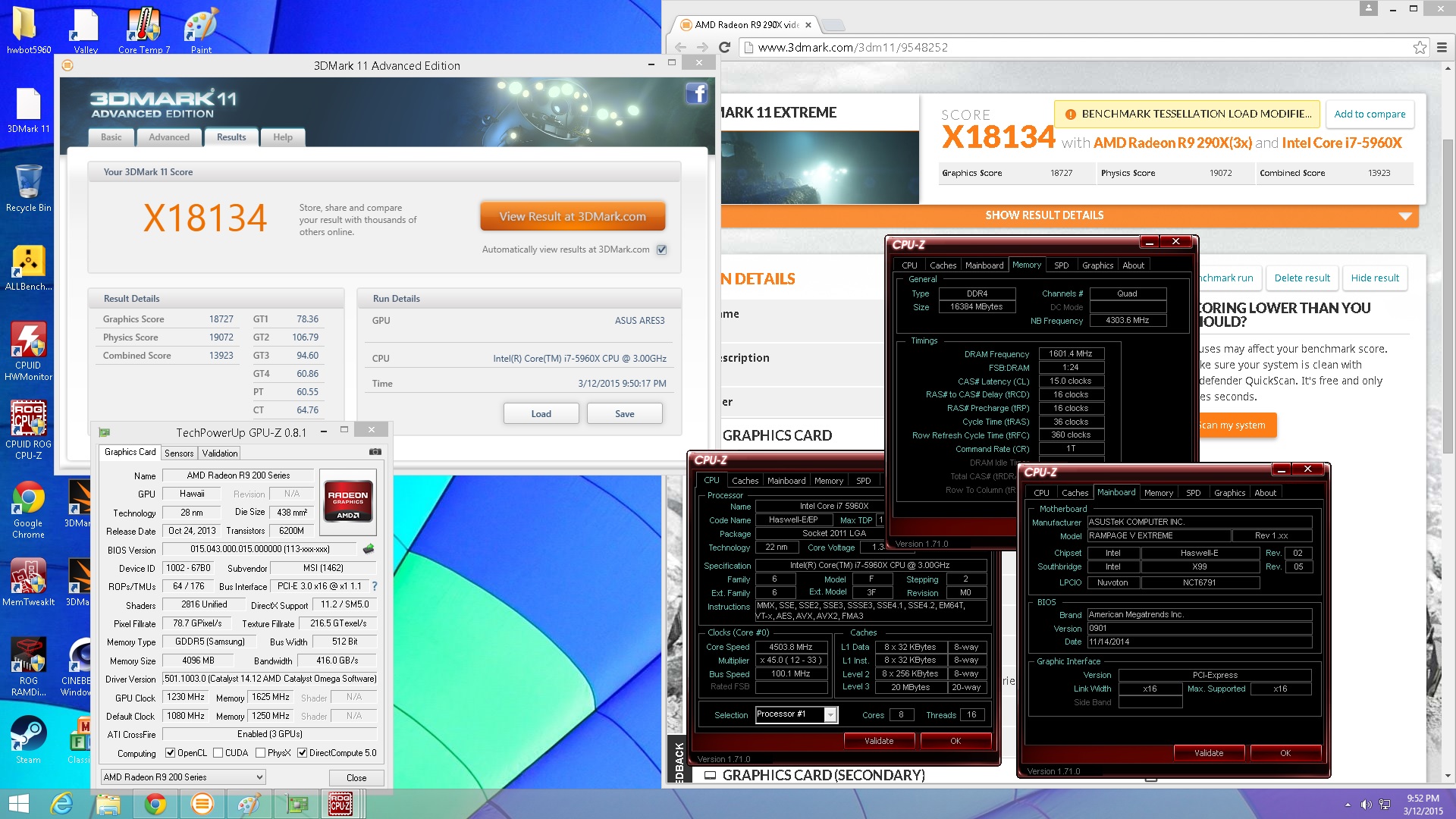Click the tessellation load modified warning
The width and height of the screenshot is (1456, 819).
[1188, 114]
